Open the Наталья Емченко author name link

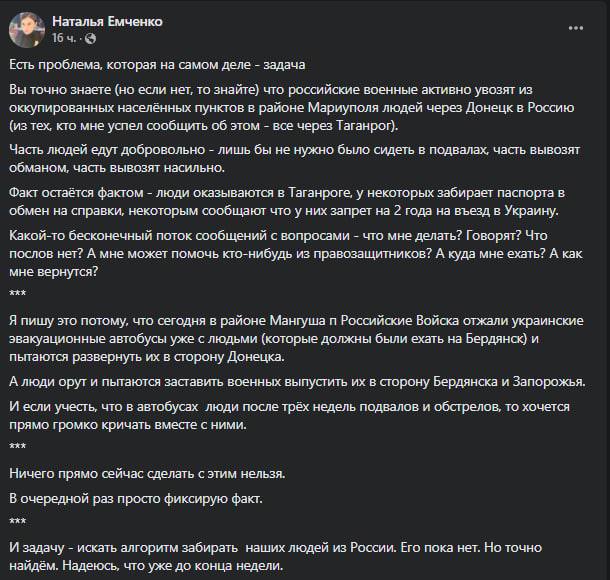107,21
